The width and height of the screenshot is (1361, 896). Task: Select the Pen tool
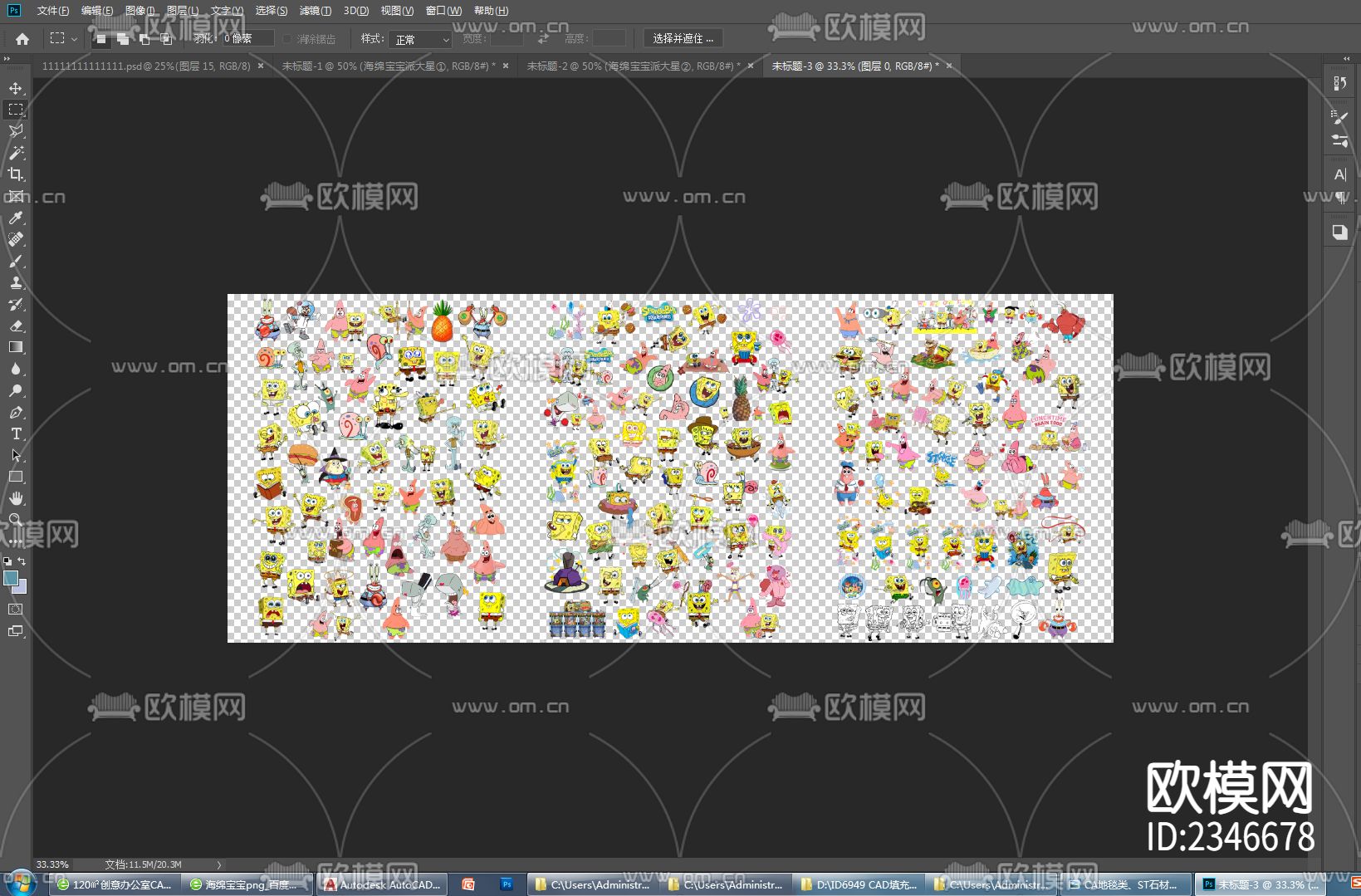(16, 412)
